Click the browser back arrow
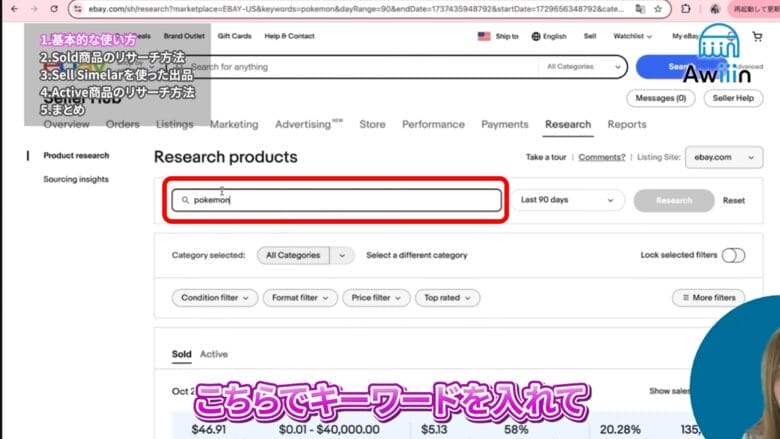The height and width of the screenshot is (439, 780). (14, 9)
